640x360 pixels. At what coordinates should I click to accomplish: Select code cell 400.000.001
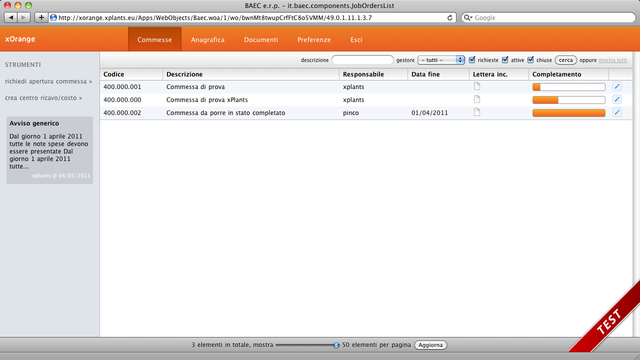122,87
